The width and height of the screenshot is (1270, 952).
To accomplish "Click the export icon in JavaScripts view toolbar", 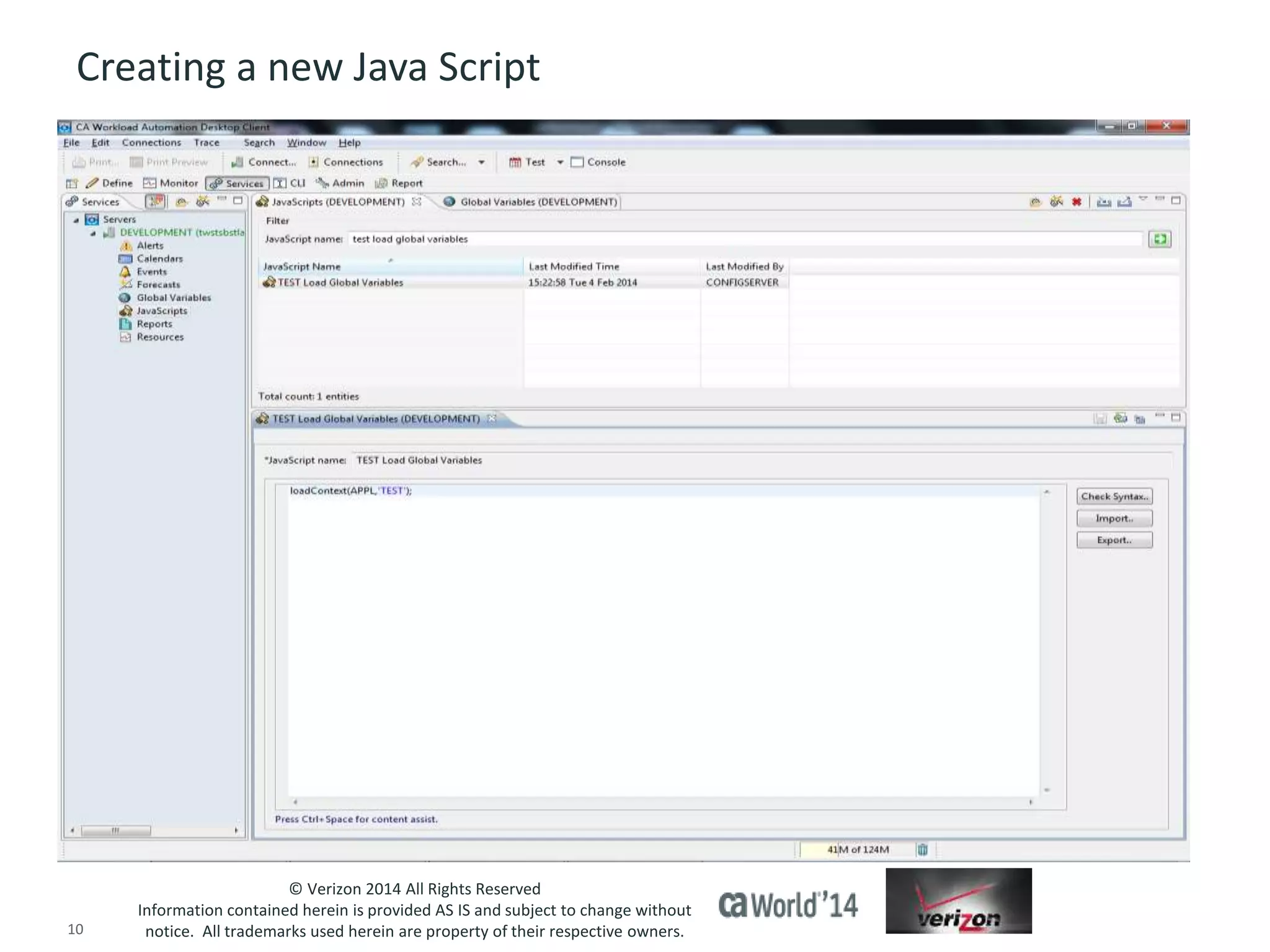I will click(1124, 202).
